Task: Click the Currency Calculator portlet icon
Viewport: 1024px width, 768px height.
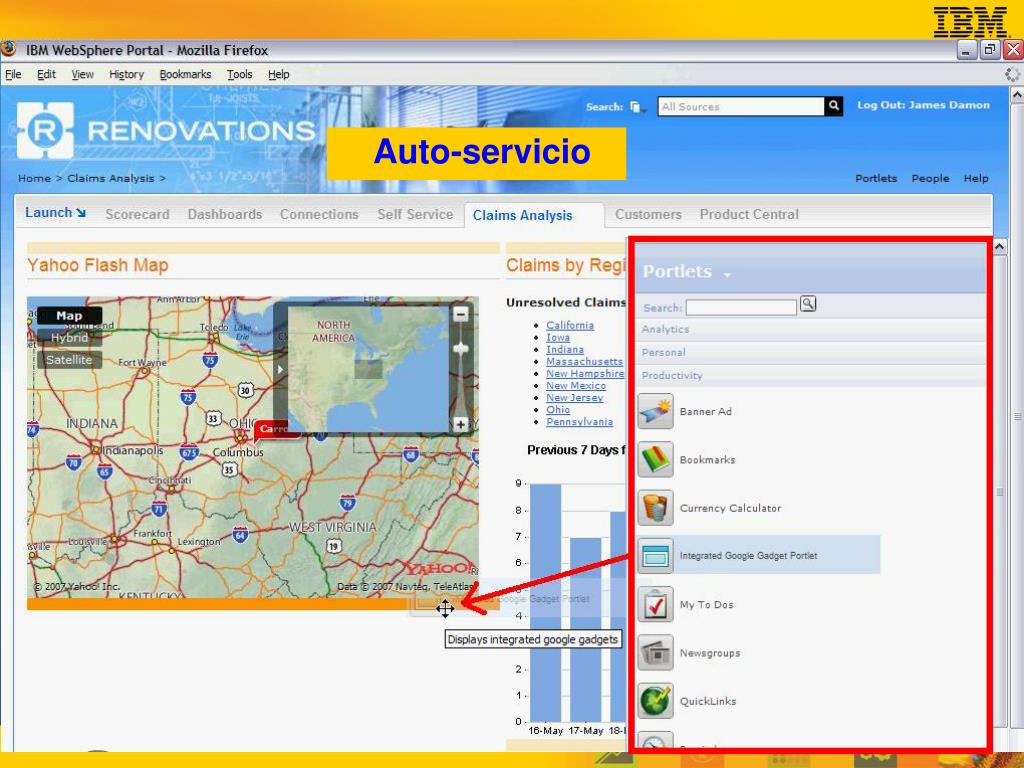Action: [x=655, y=508]
